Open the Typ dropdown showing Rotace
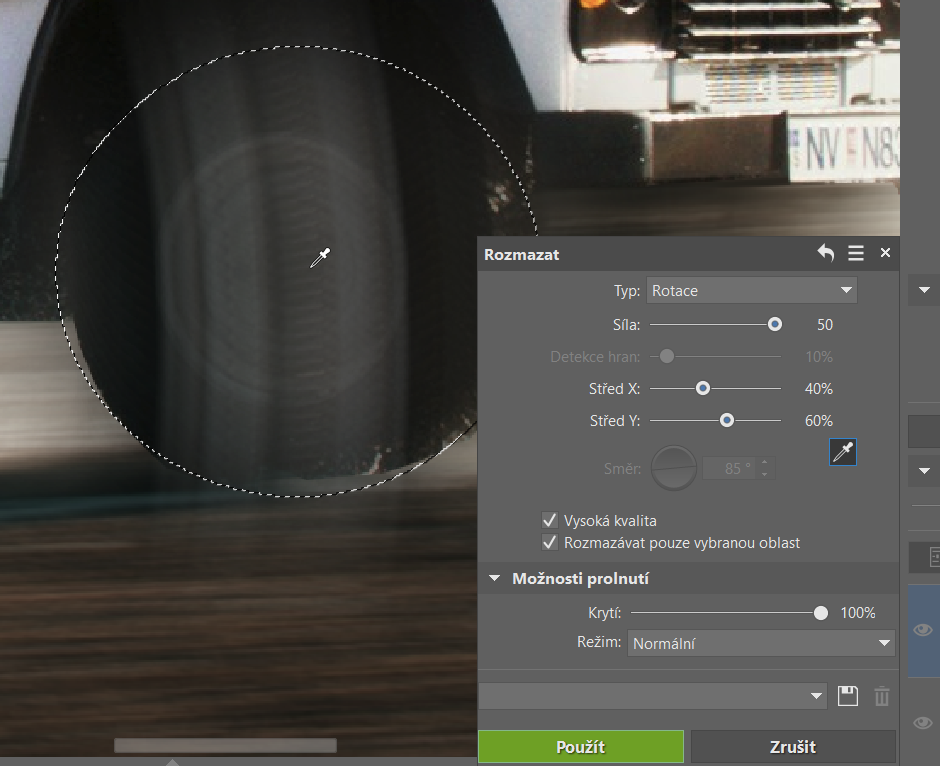 point(752,291)
